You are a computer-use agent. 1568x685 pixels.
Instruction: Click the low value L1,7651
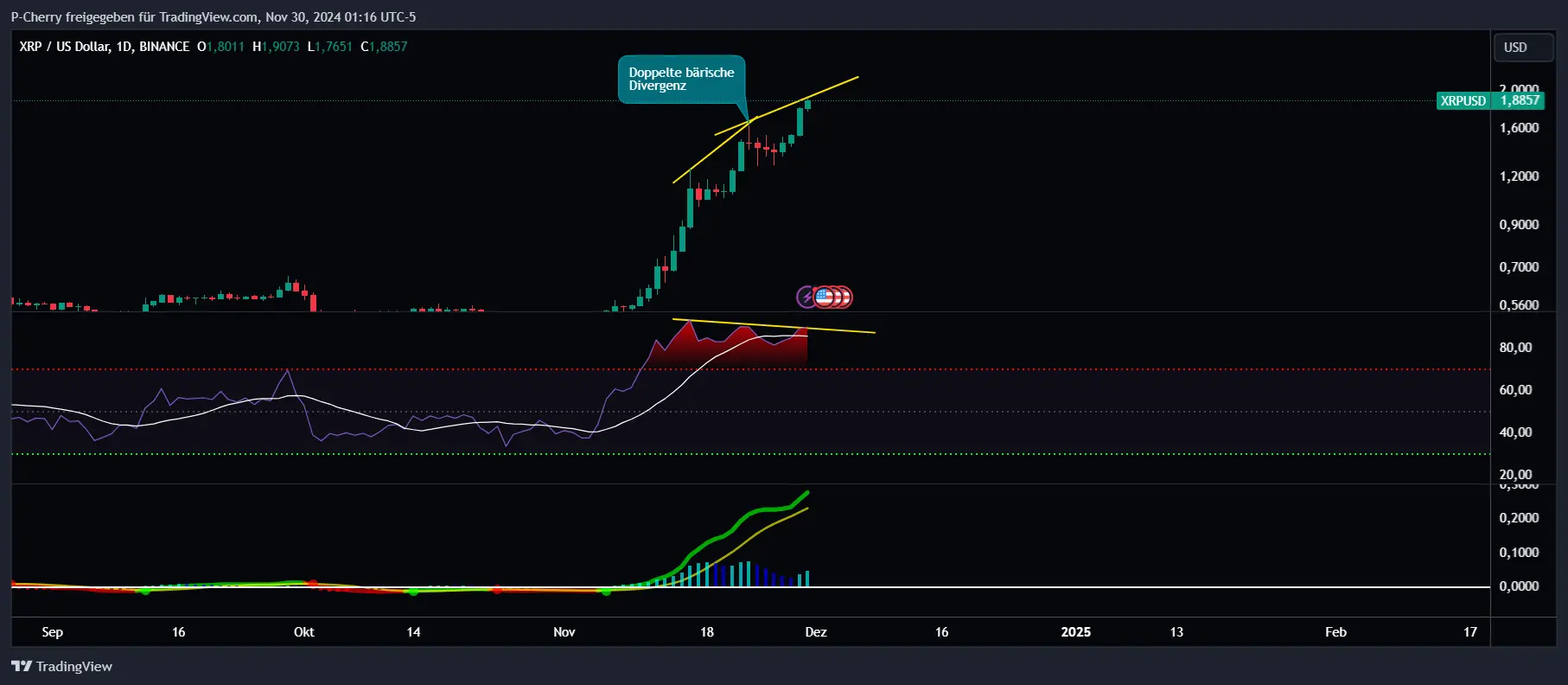coord(330,47)
